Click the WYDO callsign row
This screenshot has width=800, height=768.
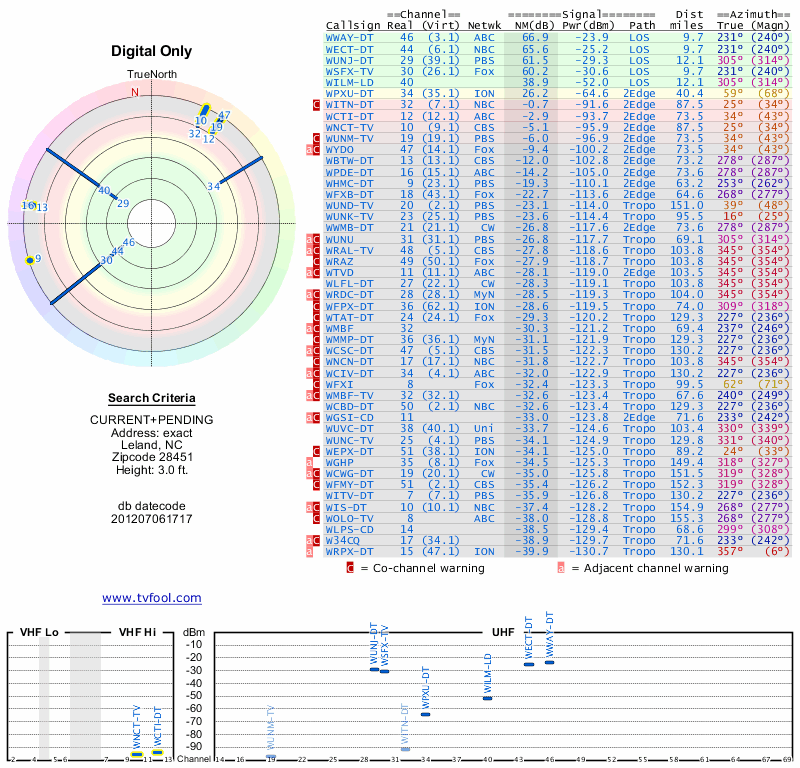[340, 150]
